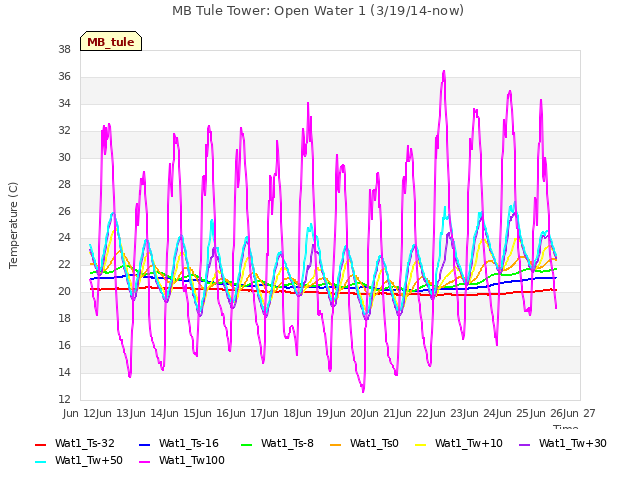Click the 32 y-axis tick label

pyautogui.click(x=64, y=130)
